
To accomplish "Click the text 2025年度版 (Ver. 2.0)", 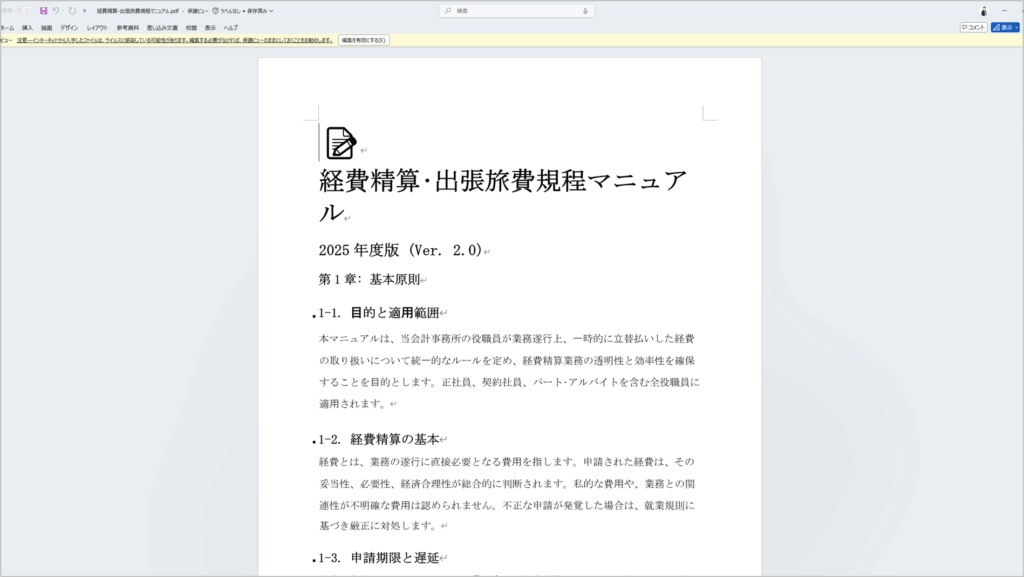I will 400,250.
